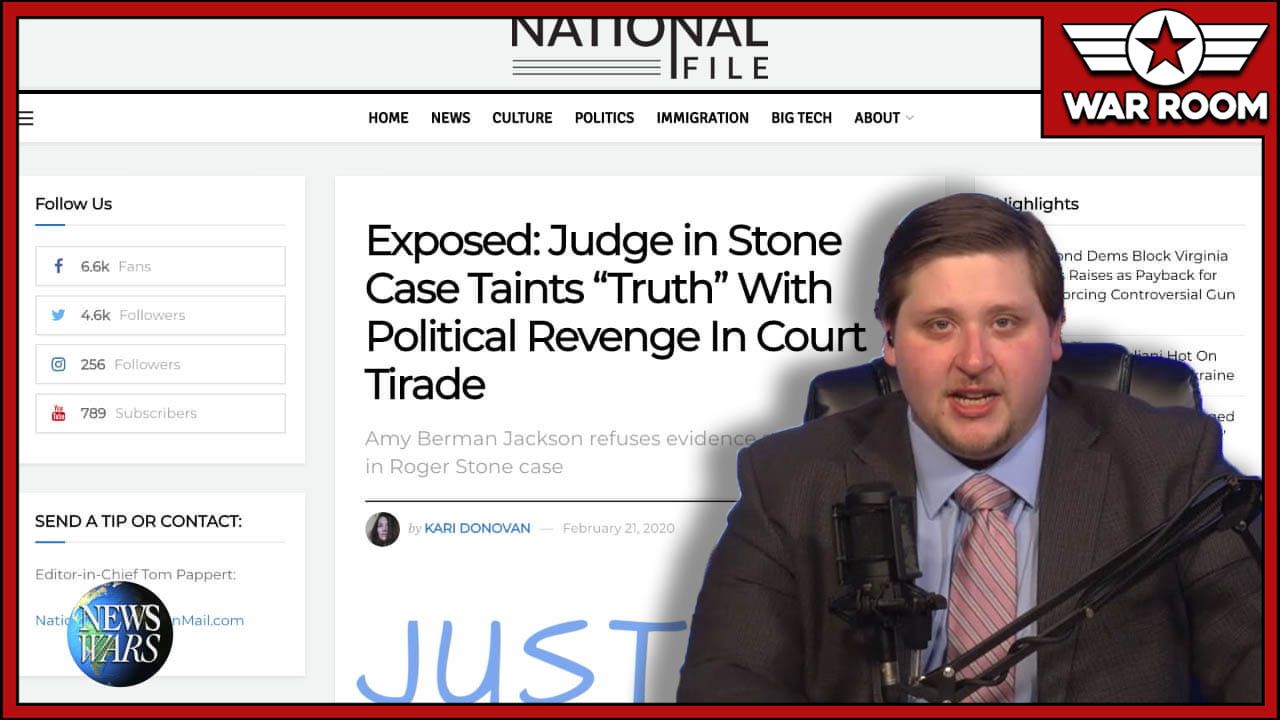Select CULTURE in the navigation bar

click(522, 118)
